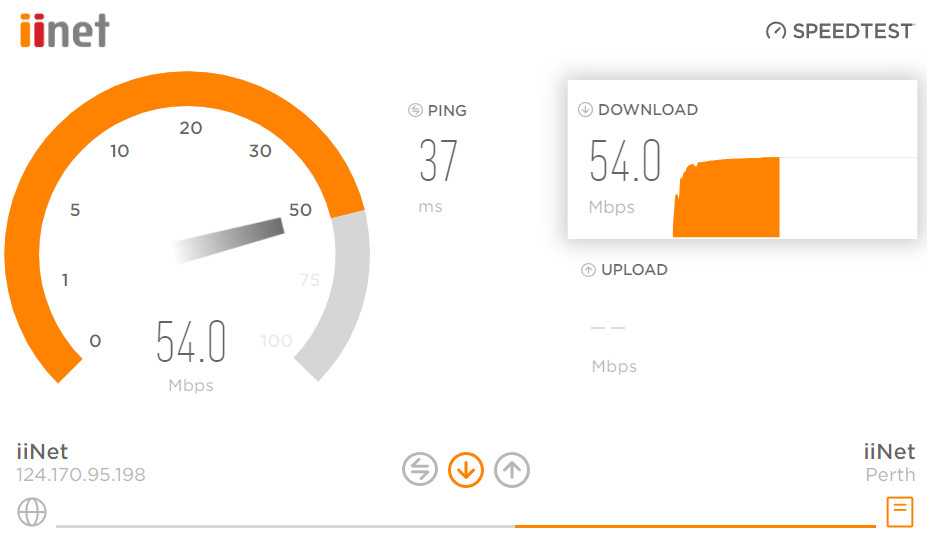Image resolution: width=927 pixels, height=550 pixels.
Task: Select the orange download stage icon
Action: coord(466,470)
